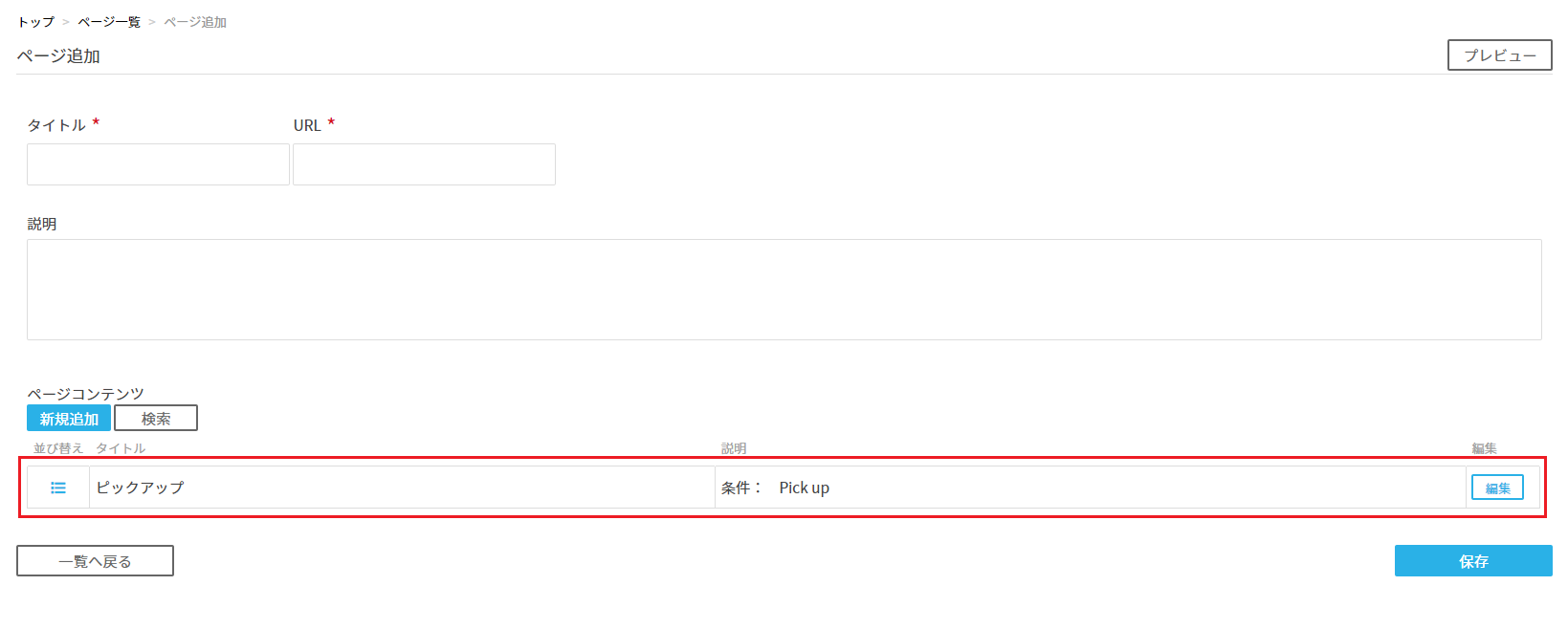Click the sort handle icon for ピックアップ
This screenshot has width=1568, height=629.
tap(58, 488)
